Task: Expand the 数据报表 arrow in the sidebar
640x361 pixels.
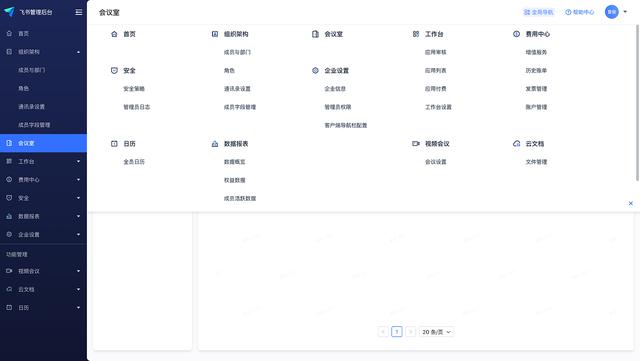Action: point(78,216)
